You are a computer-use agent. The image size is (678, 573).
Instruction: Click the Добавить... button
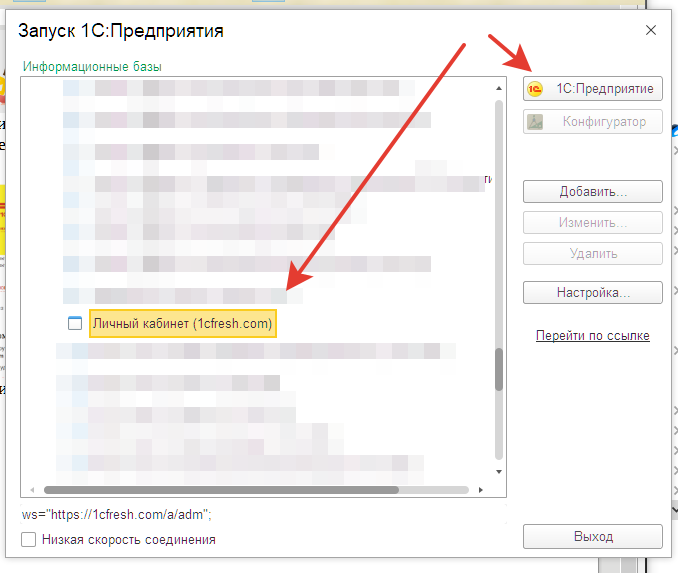(592, 191)
